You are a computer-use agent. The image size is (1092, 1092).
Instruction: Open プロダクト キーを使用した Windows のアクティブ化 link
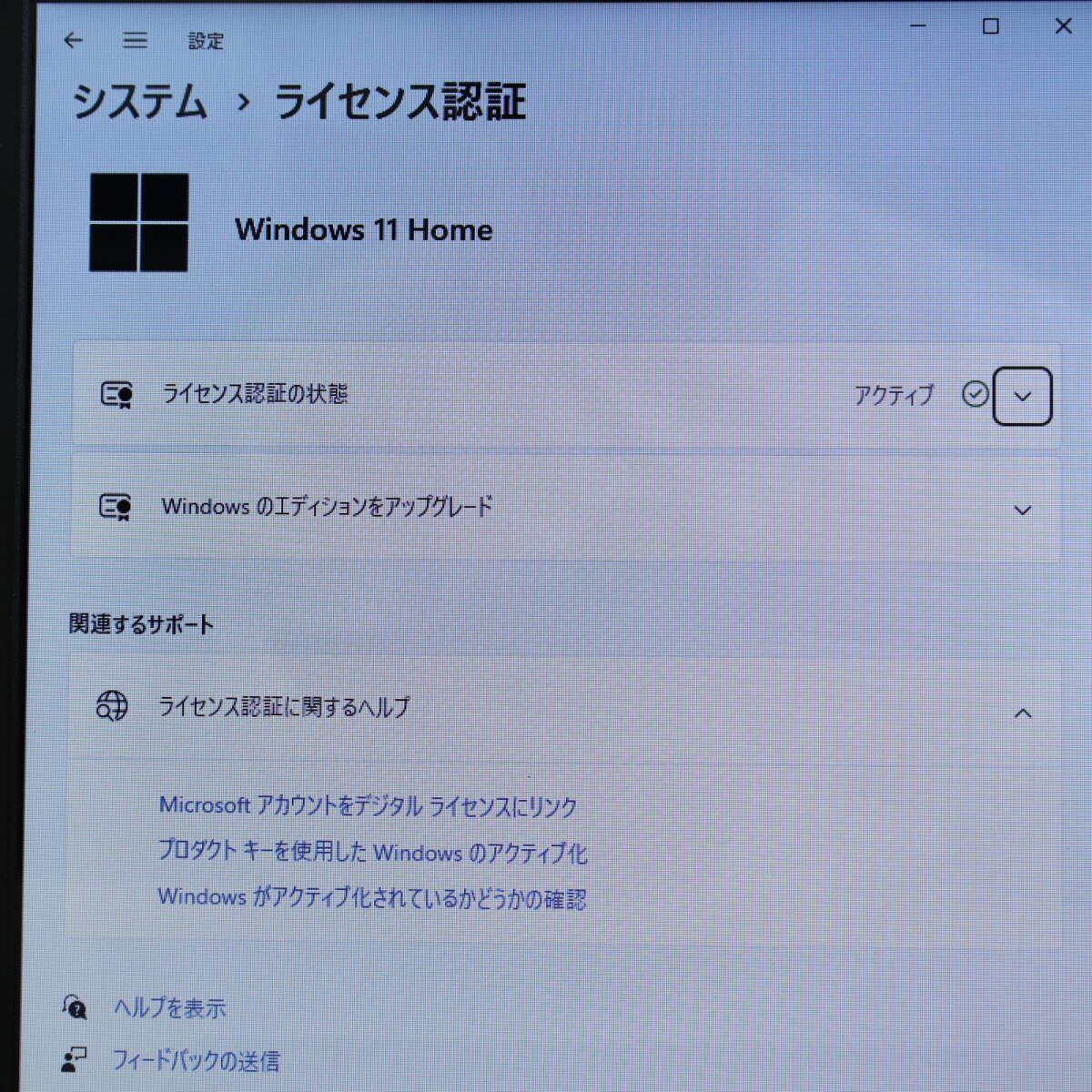click(373, 852)
